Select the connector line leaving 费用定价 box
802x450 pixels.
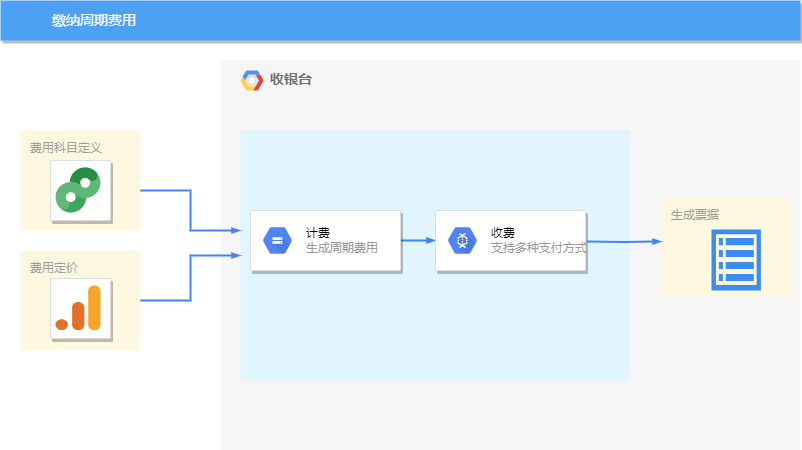pyautogui.click(x=189, y=278)
